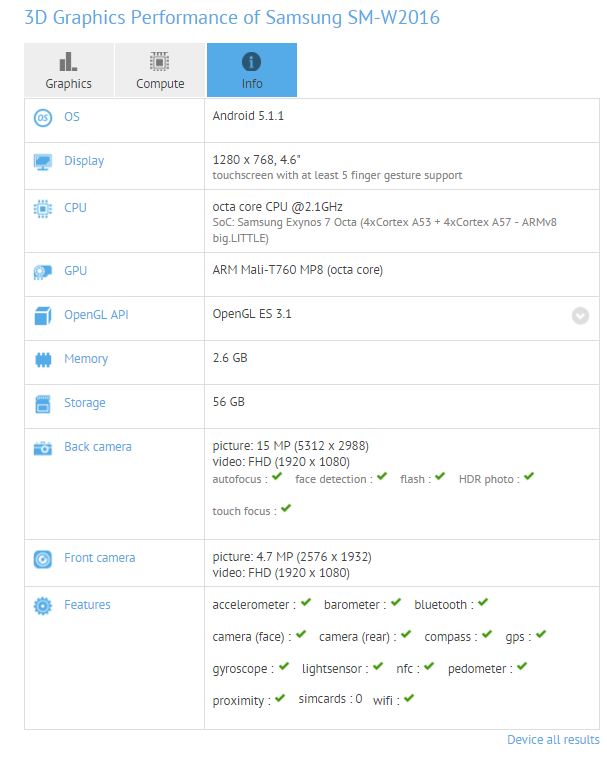607x766 pixels.
Task: Click the GPU card icon
Action: (42, 271)
